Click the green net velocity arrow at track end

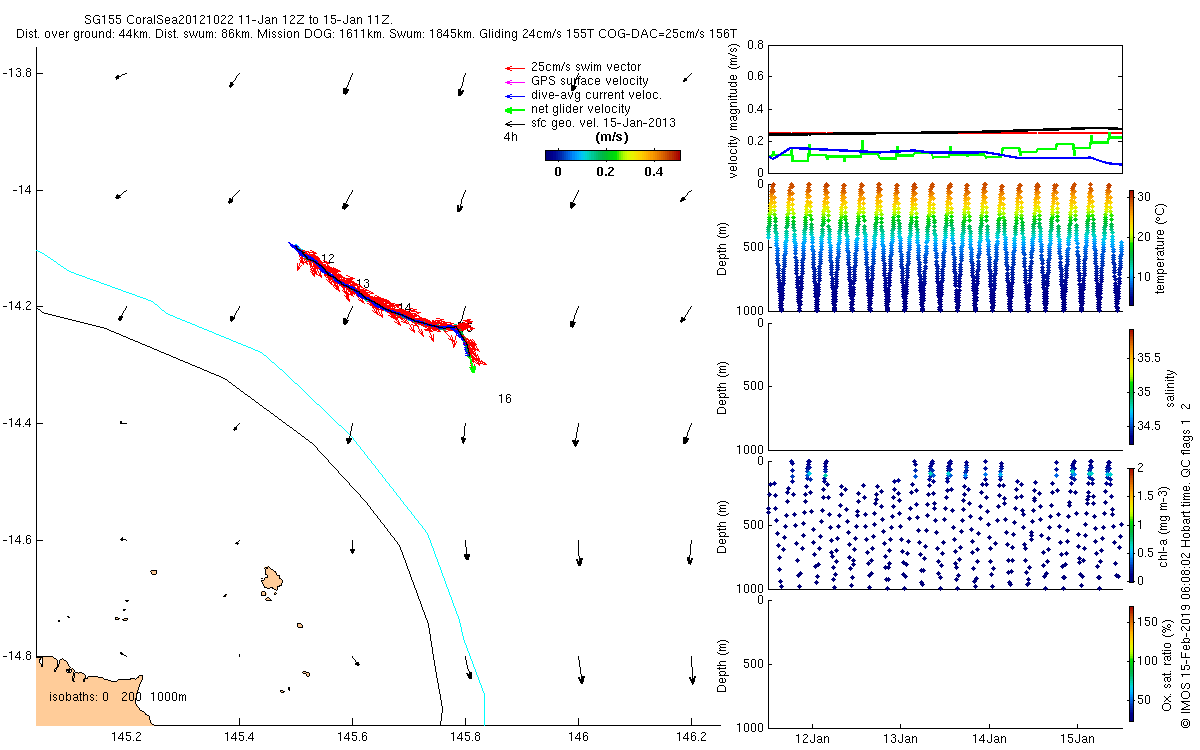point(472,364)
